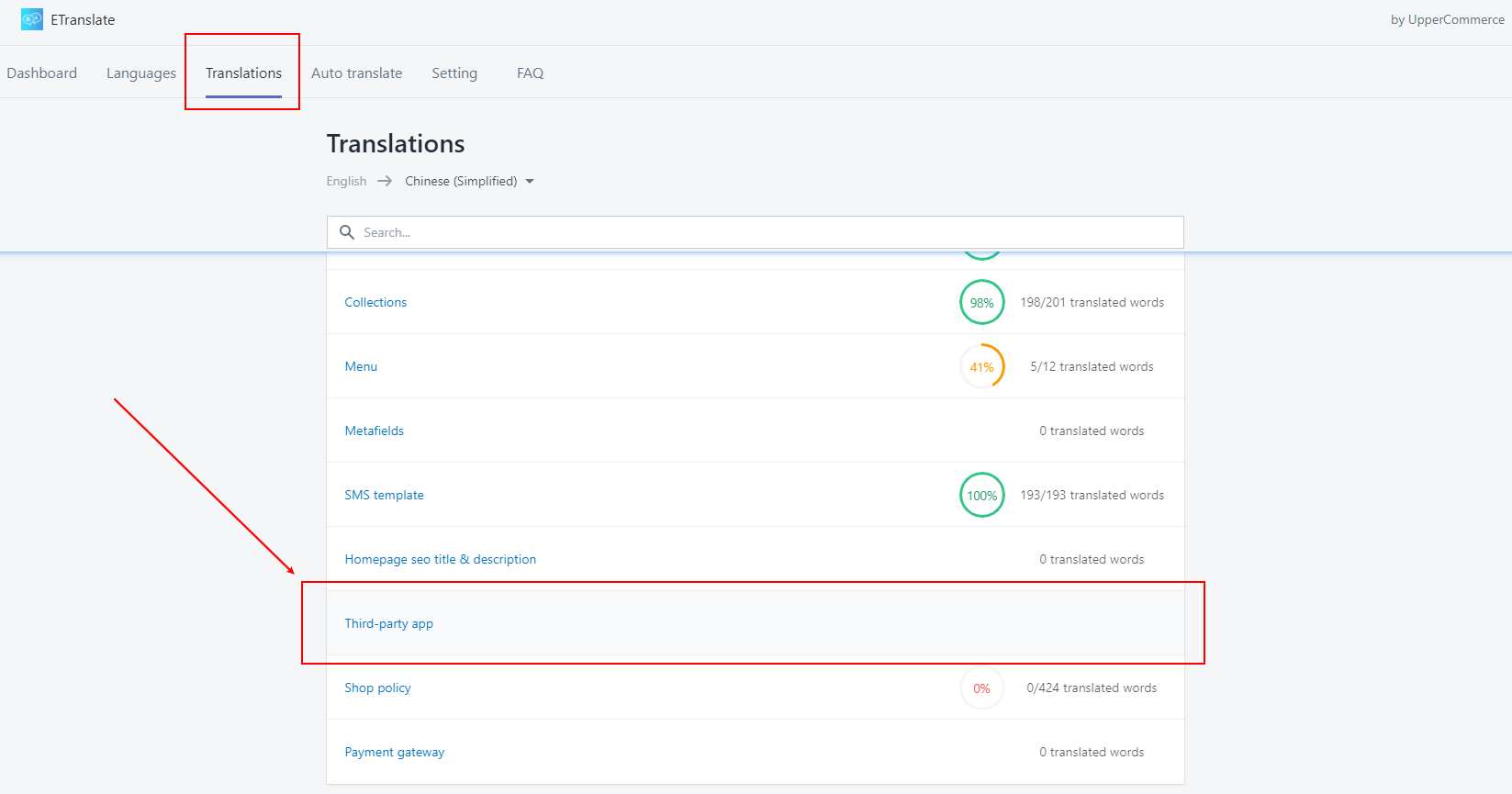Viewport: 1512px width, 794px height.
Task: Expand the Chinese (Simplified) language dropdown
Action: [x=469, y=181]
